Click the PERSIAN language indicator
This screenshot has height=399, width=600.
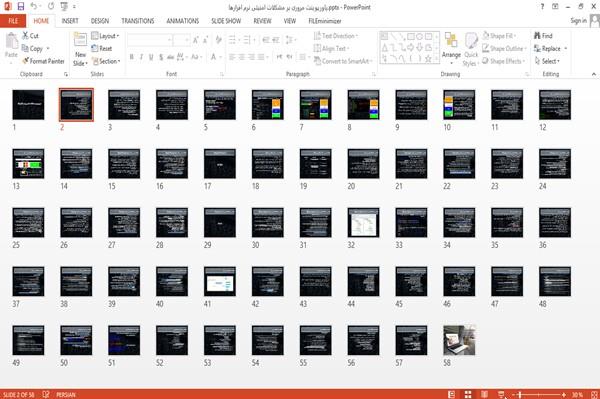click(x=66, y=394)
